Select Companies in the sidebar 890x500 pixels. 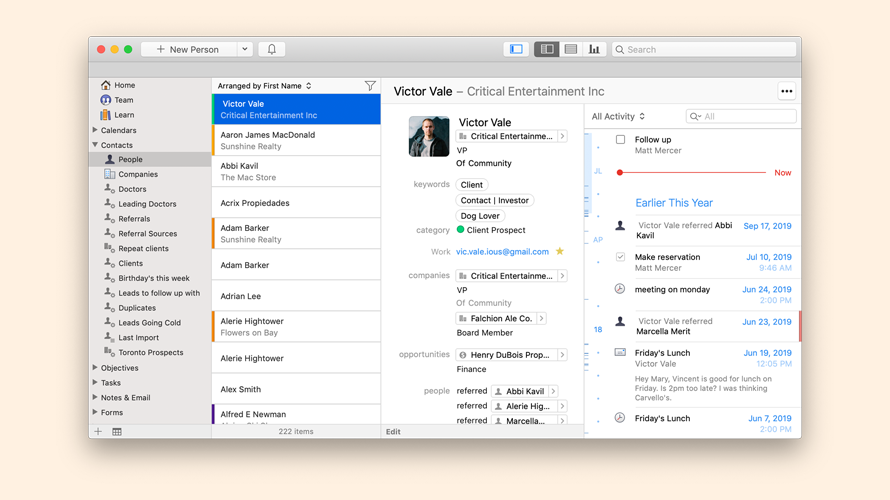click(x=138, y=174)
